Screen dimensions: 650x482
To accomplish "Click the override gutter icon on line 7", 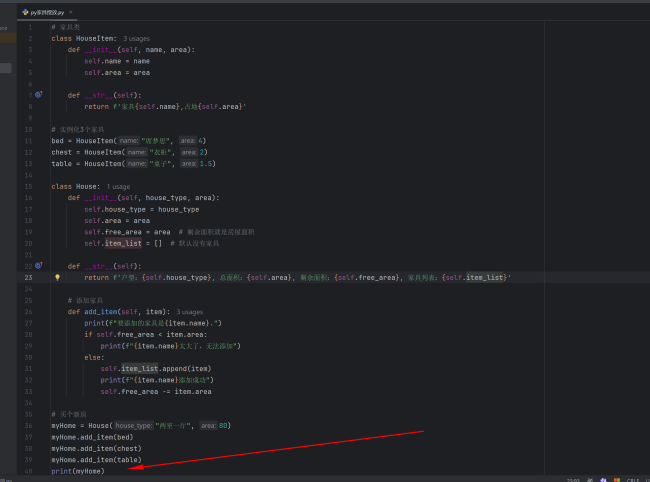I will coord(39,94).
